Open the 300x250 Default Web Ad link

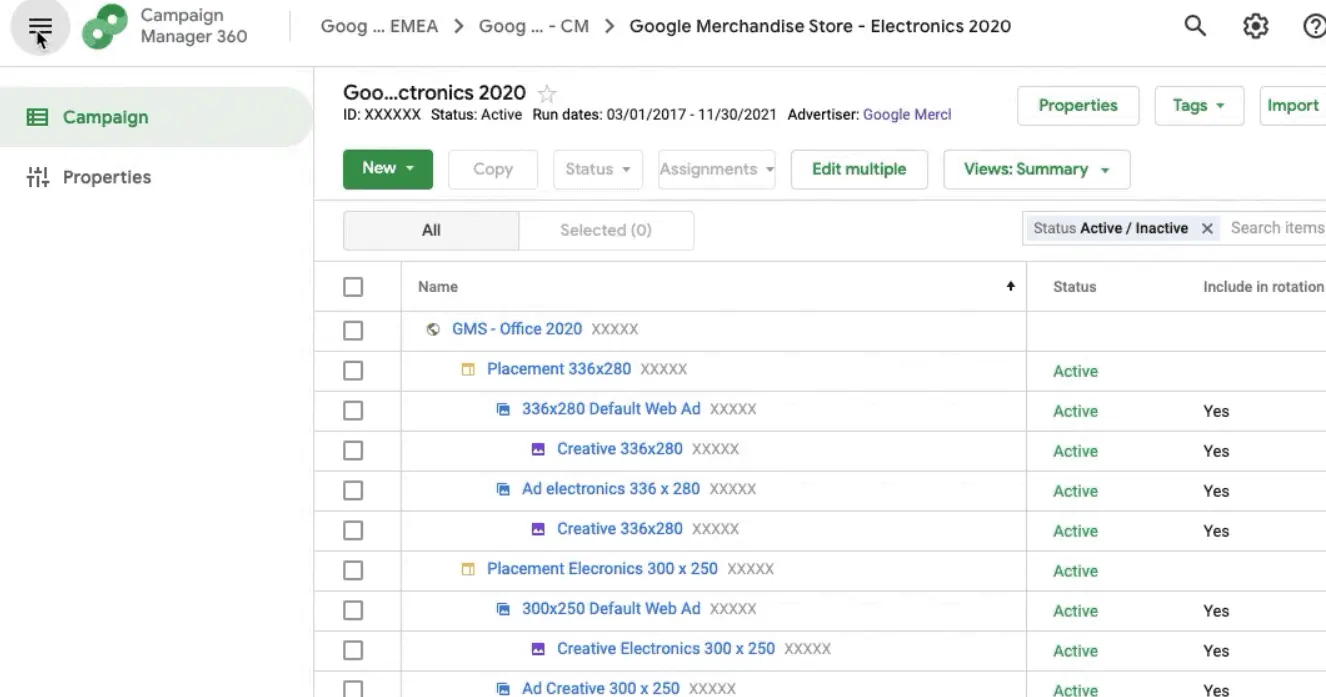point(611,609)
